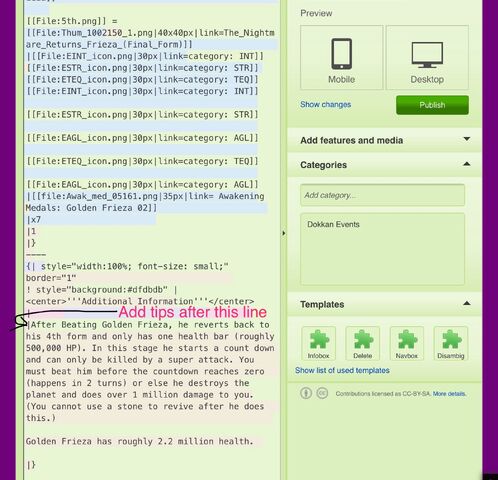Collapse the Categories section

pos(384,165)
